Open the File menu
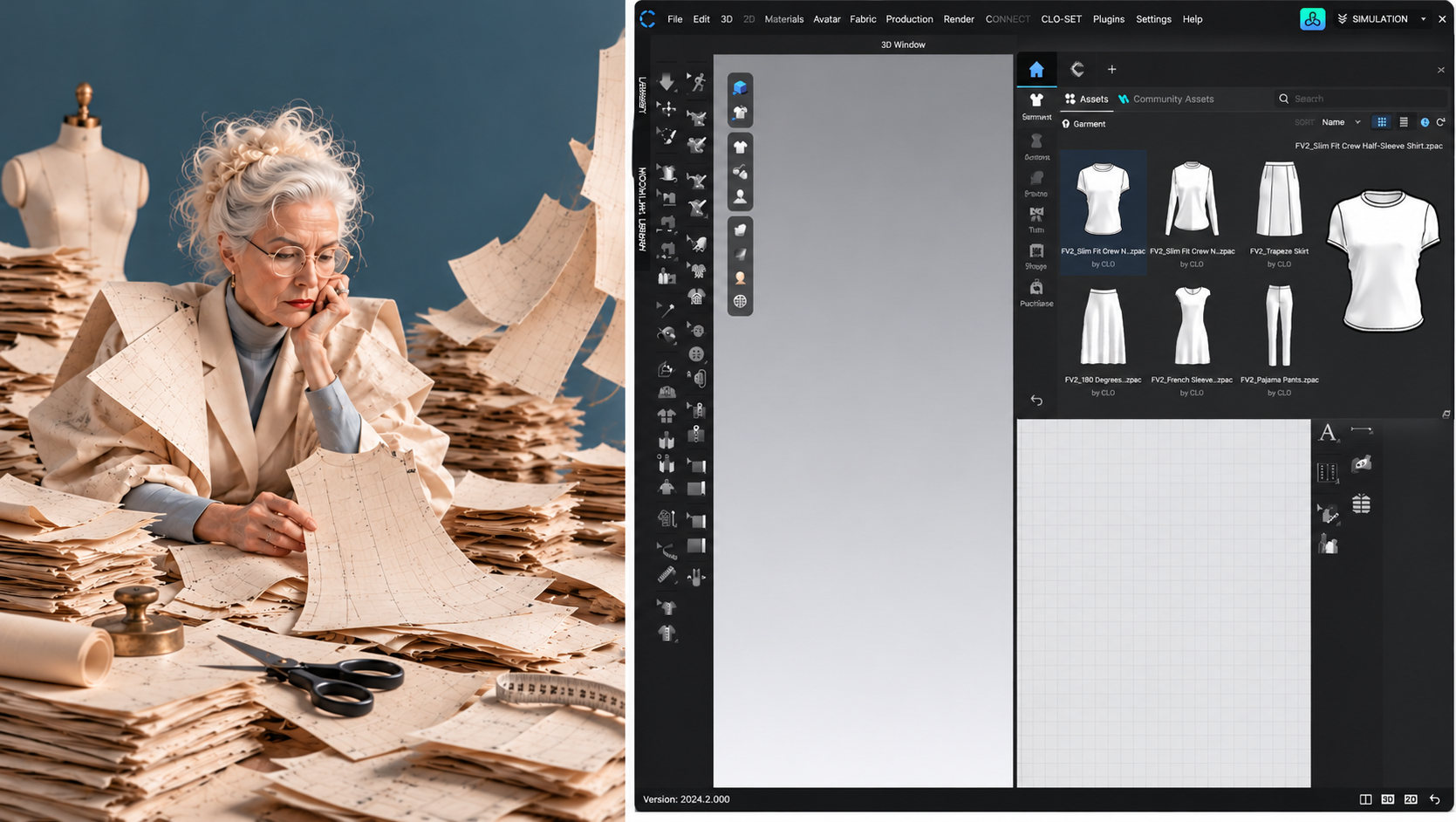 point(675,19)
